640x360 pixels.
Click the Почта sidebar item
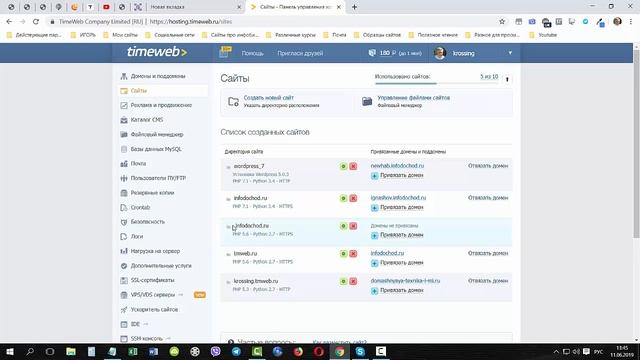point(138,164)
